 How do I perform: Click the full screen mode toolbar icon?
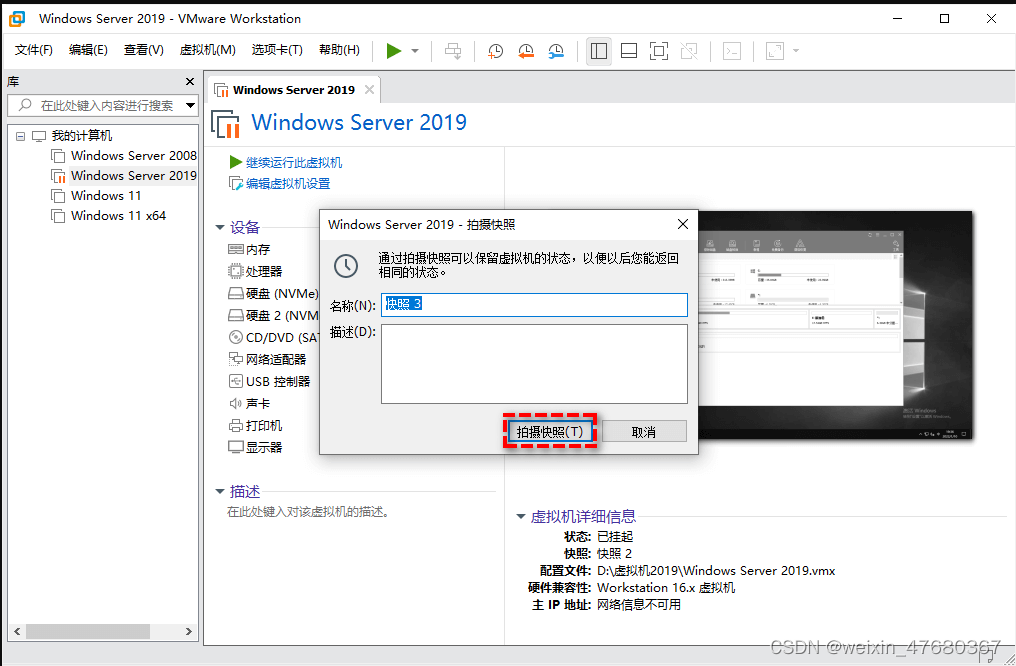(x=659, y=51)
